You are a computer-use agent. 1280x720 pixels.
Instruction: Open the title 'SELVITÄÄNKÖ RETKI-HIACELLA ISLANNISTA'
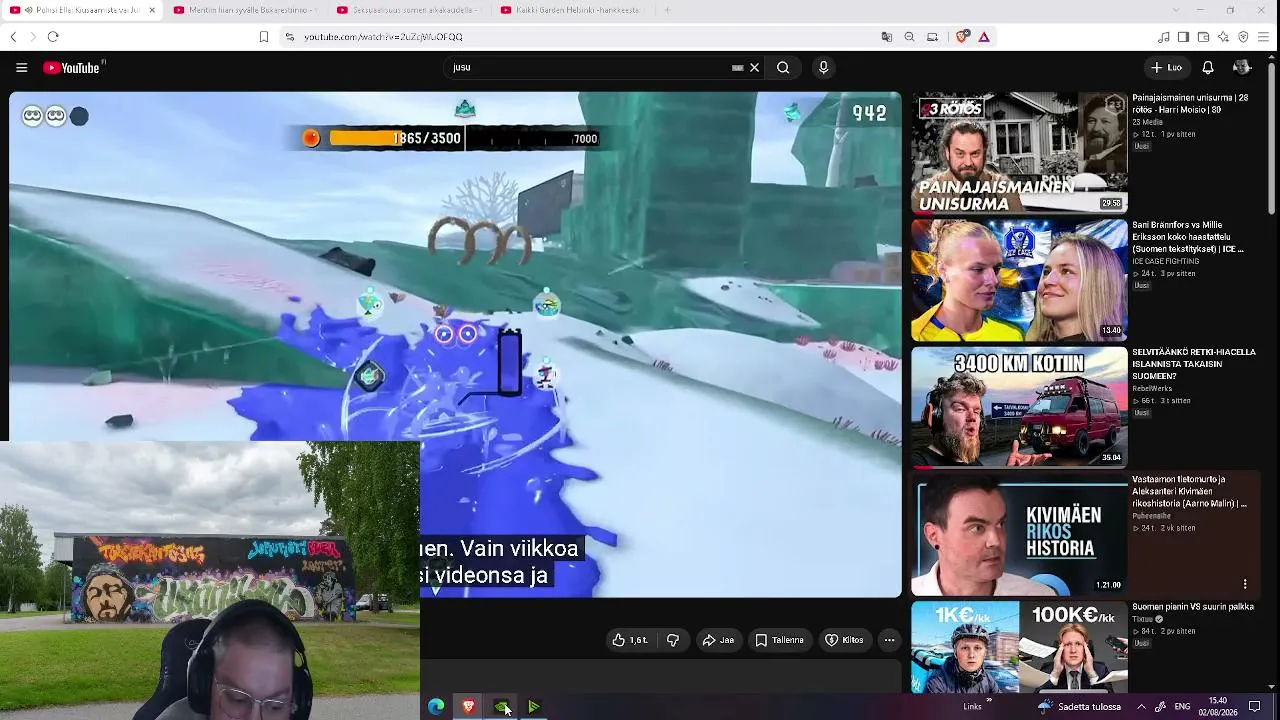[1194, 364]
